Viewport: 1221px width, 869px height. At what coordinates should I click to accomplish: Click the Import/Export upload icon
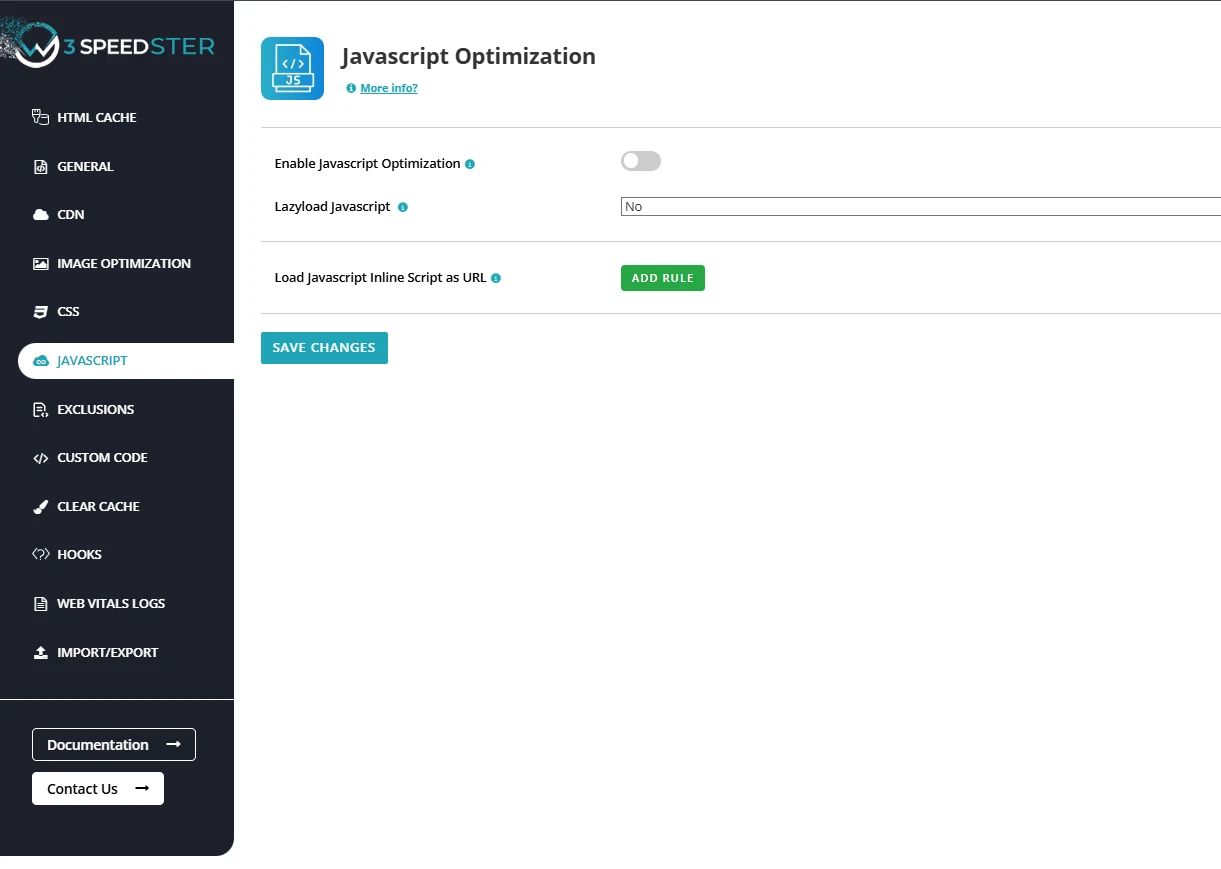point(40,653)
